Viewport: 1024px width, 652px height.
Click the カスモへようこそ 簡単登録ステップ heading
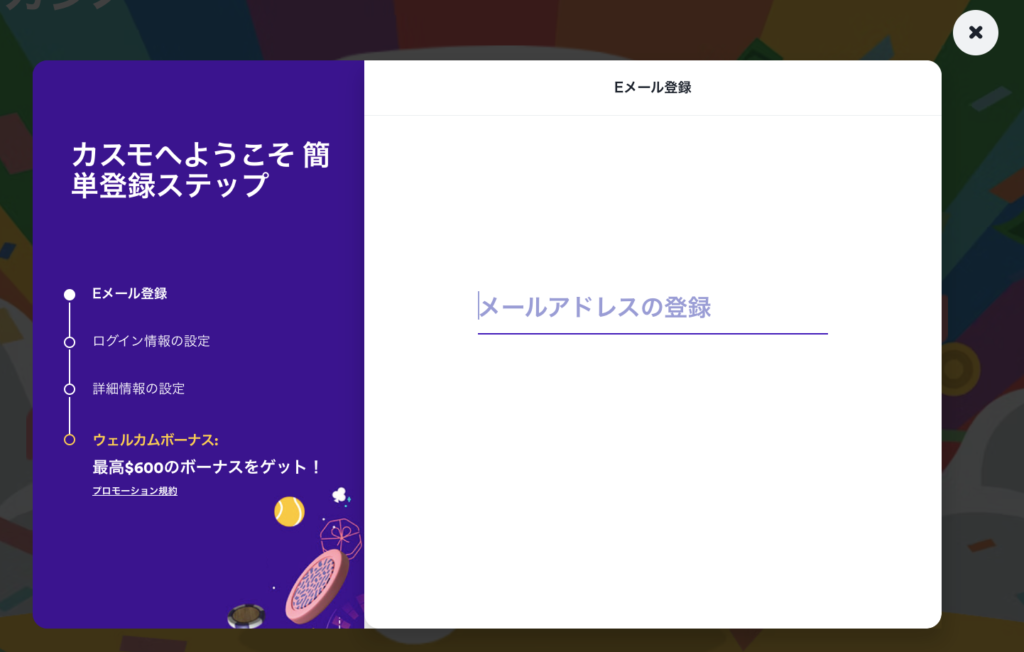(200, 170)
